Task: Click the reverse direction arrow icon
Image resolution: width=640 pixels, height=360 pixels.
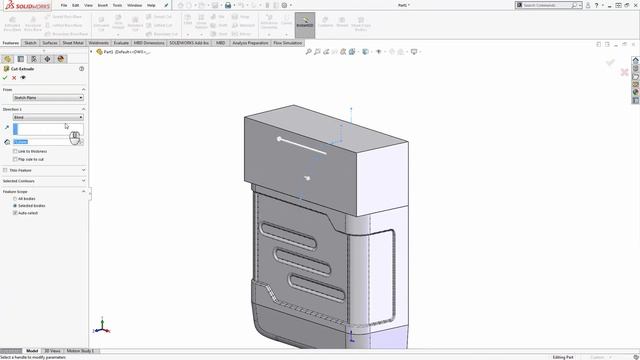Action: coord(7,128)
